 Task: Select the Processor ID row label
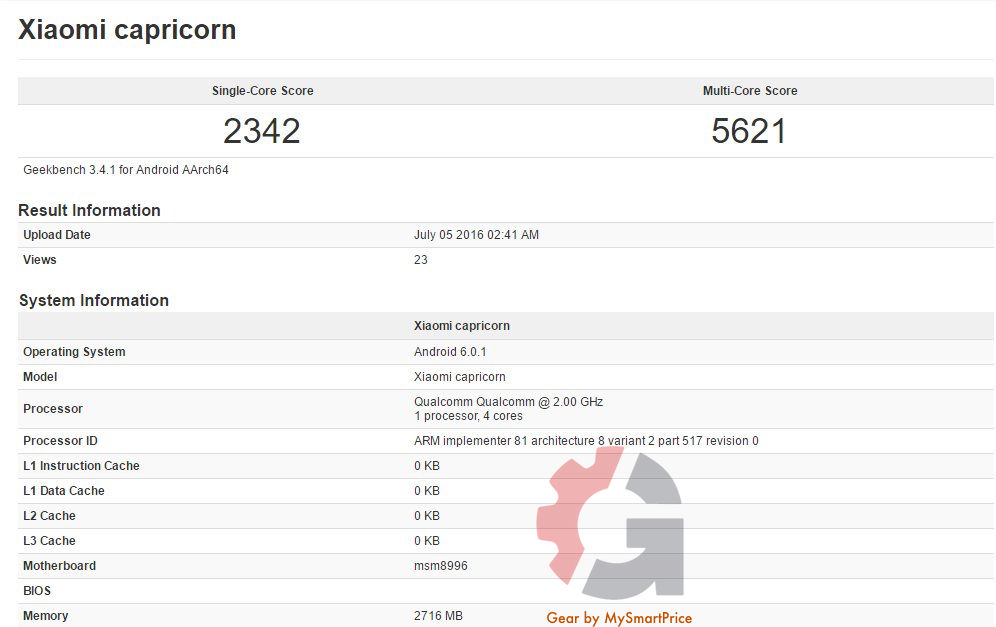tap(60, 440)
